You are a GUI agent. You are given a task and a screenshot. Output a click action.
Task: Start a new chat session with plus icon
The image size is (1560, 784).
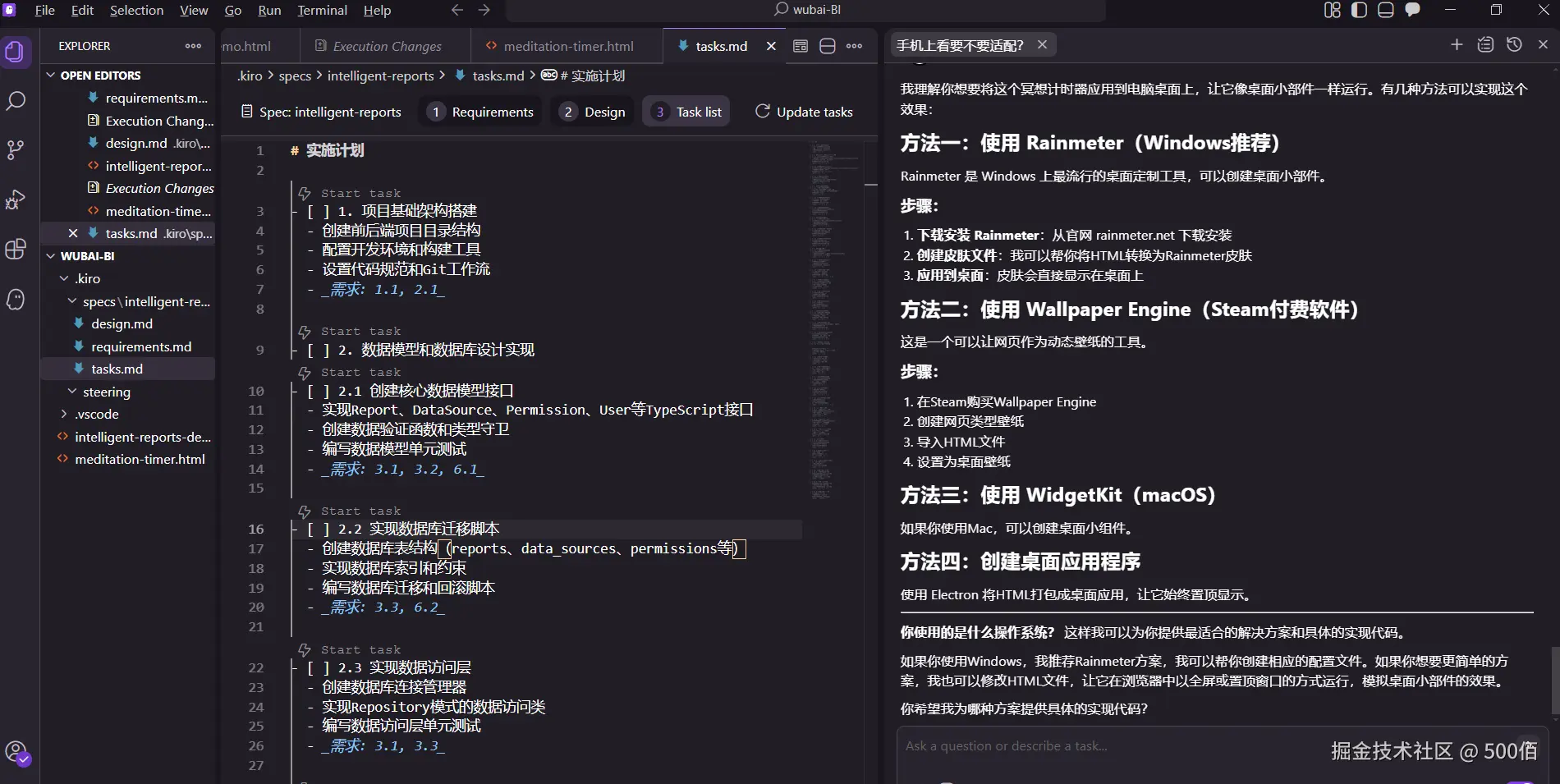(x=1457, y=44)
